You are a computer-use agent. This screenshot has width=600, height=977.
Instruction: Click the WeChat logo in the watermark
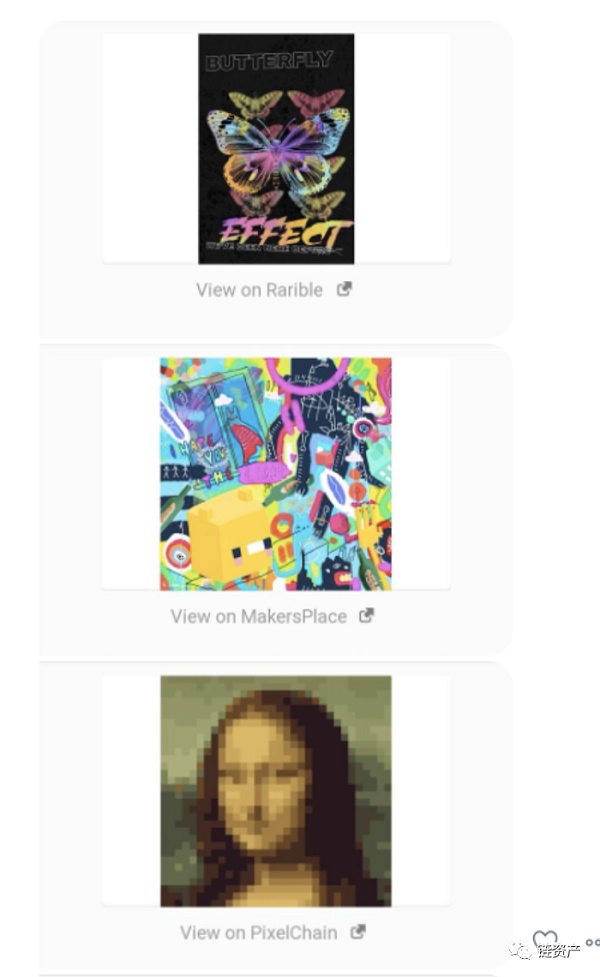pyautogui.click(x=521, y=951)
